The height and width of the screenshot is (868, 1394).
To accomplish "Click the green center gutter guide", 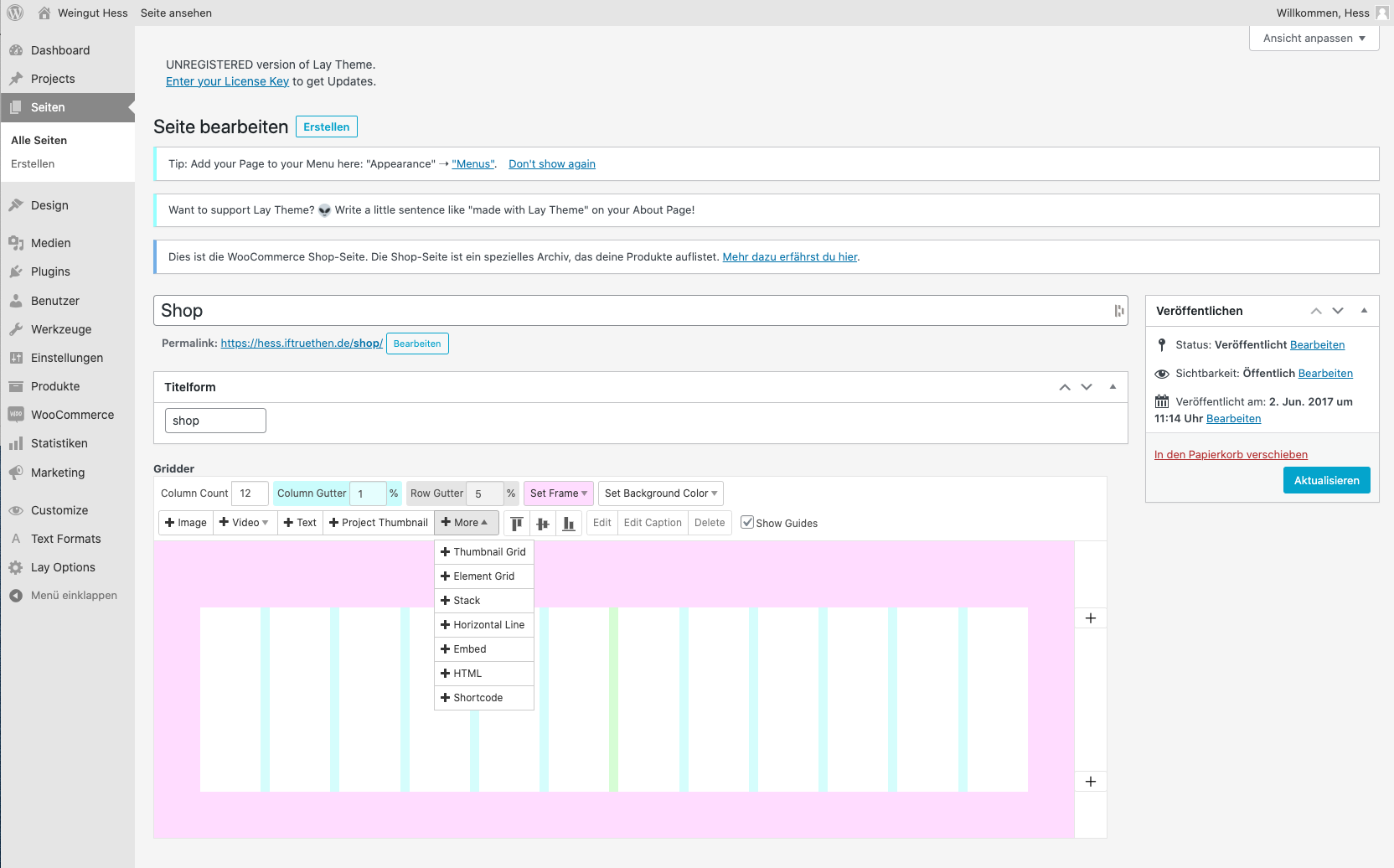I will point(614,700).
